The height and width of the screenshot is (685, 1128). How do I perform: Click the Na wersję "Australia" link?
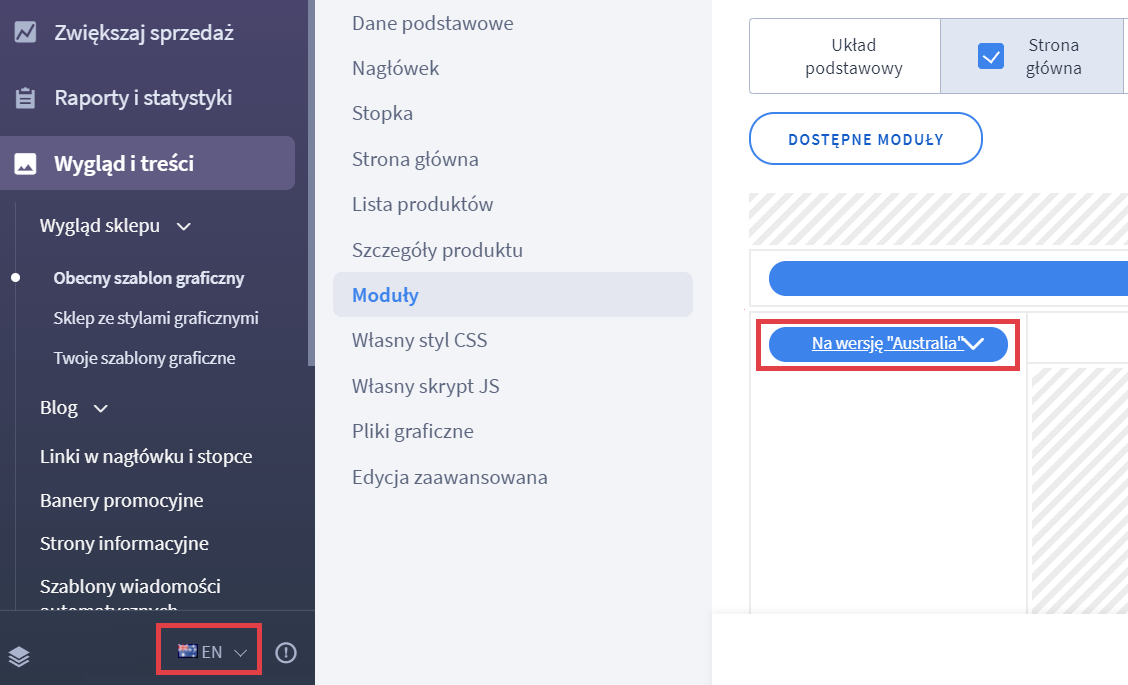pyautogui.click(x=886, y=344)
